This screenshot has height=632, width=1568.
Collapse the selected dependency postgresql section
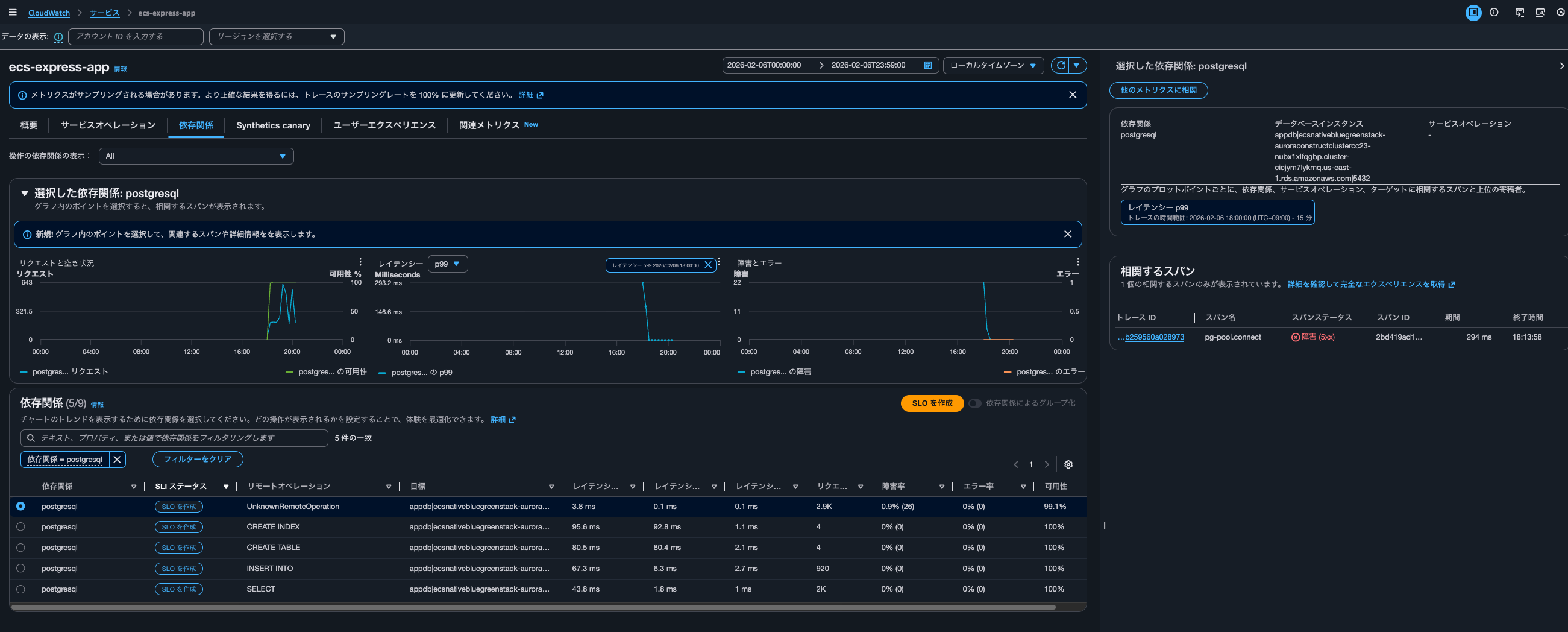click(x=24, y=193)
